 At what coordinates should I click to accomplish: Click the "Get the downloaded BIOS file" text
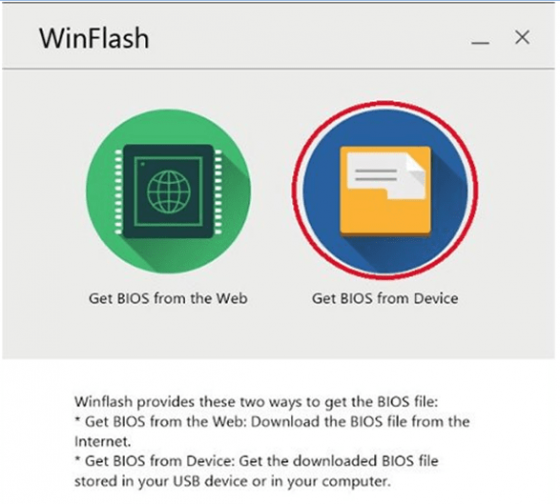click(x=338, y=461)
